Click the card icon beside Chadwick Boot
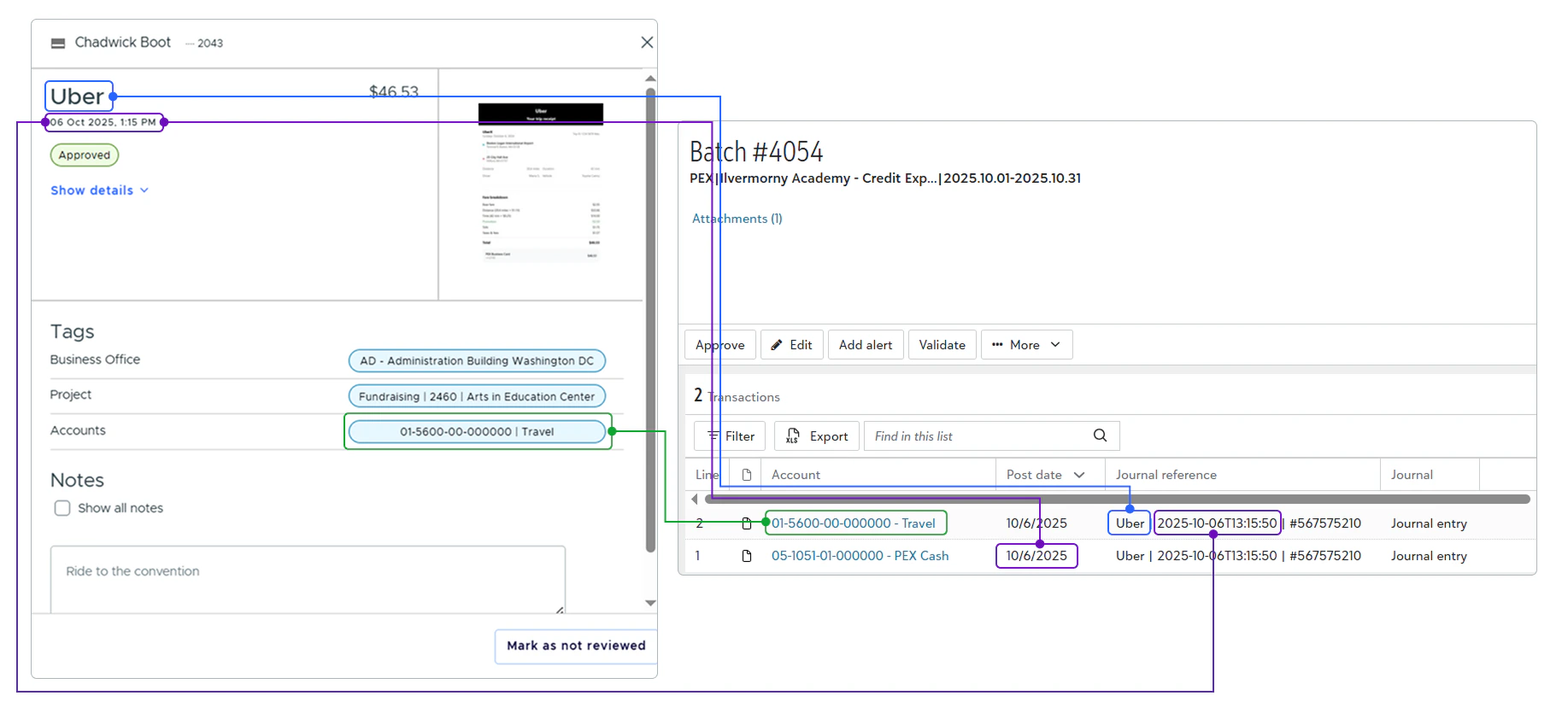Screen dimensions: 1568x719 (x=58, y=43)
